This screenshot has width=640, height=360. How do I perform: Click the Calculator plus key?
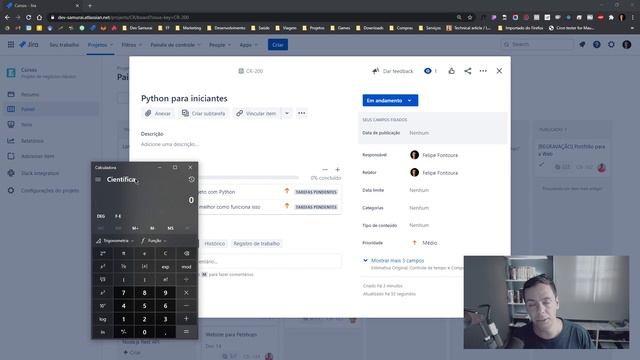[x=186, y=319]
